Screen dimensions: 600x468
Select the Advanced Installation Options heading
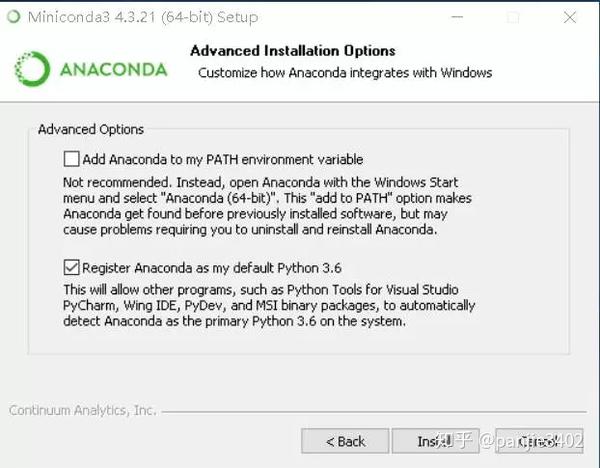[x=292, y=51]
